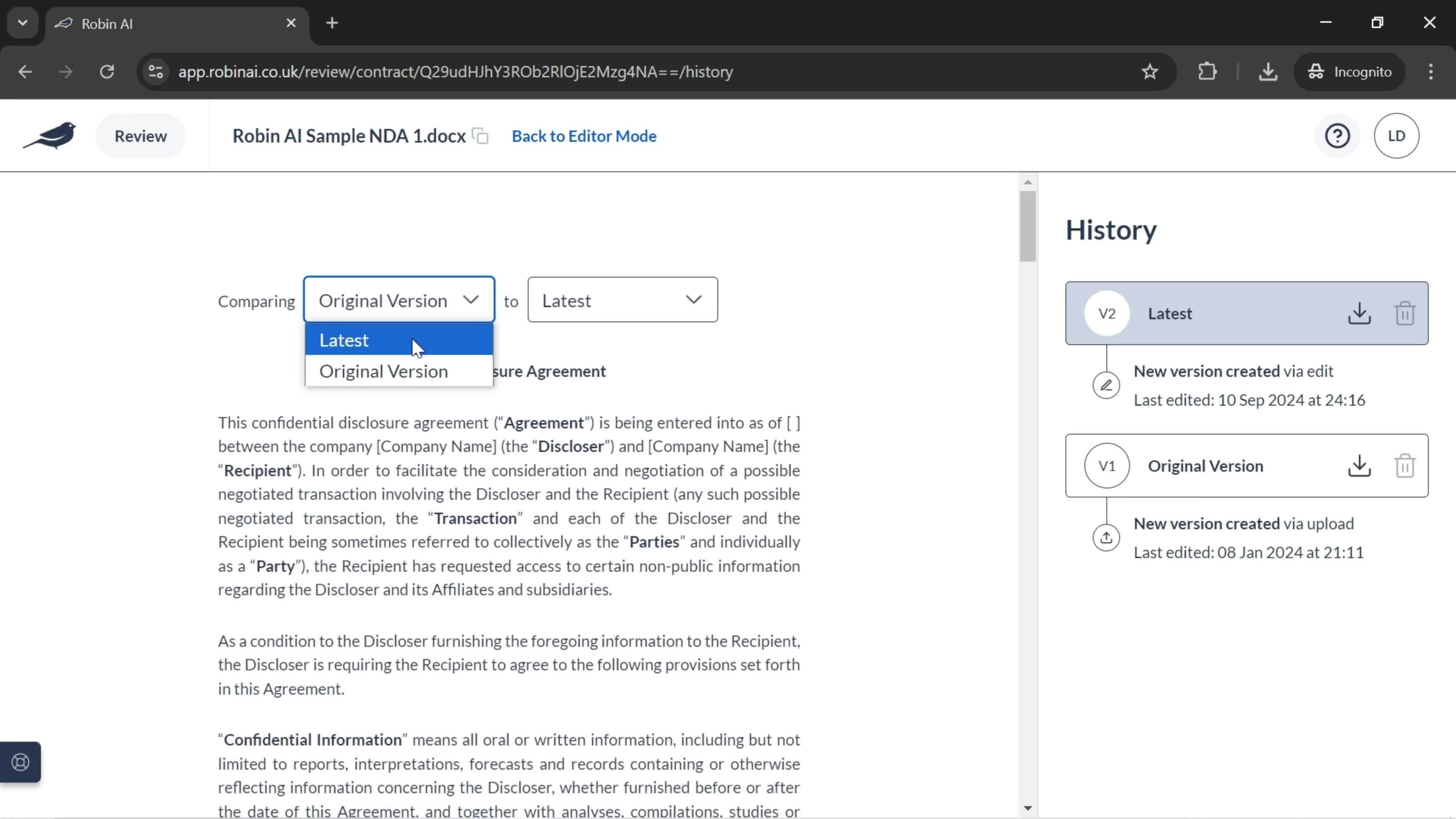This screenshot has height=819, width=1456.
Task: Select Original Version in the dropdown list
Action: [399, 371]
